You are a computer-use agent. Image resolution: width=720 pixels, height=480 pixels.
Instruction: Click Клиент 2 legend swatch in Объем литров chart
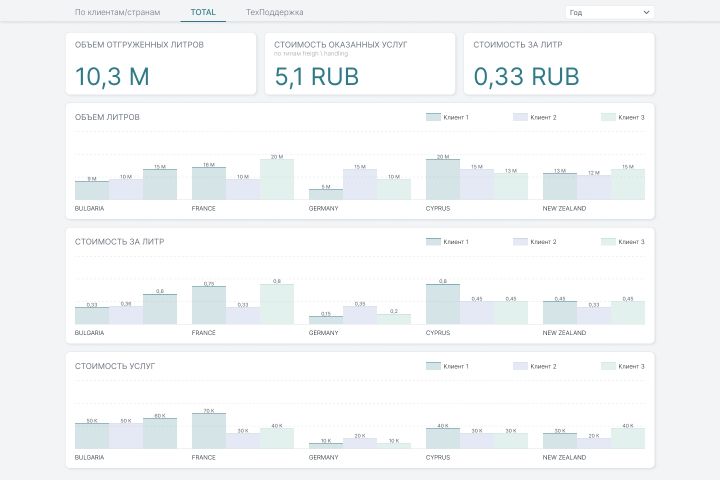(x=520, y=117)
